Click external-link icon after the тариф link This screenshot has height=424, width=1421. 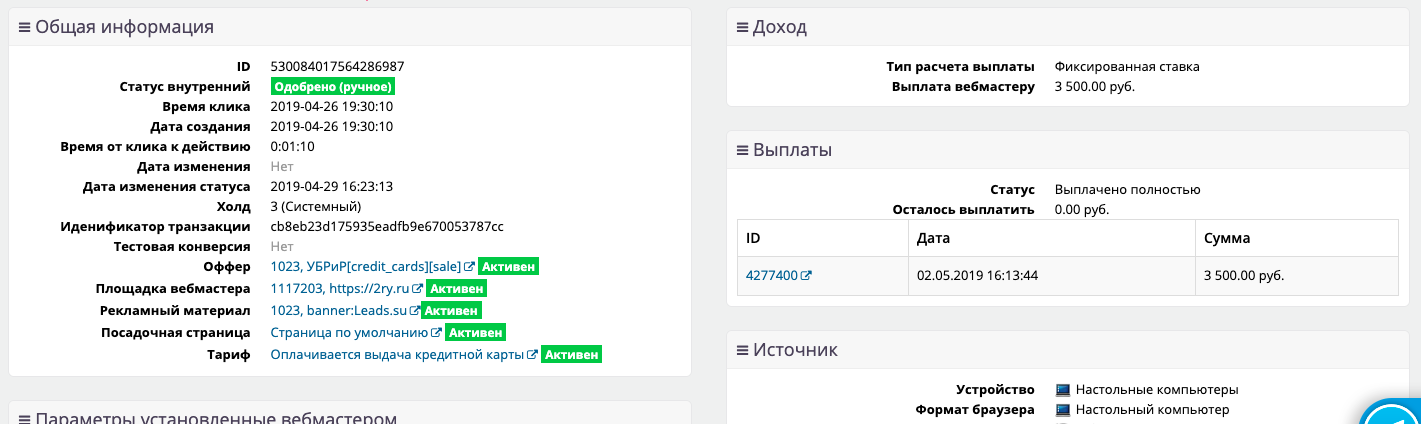(x=533, y=355)
